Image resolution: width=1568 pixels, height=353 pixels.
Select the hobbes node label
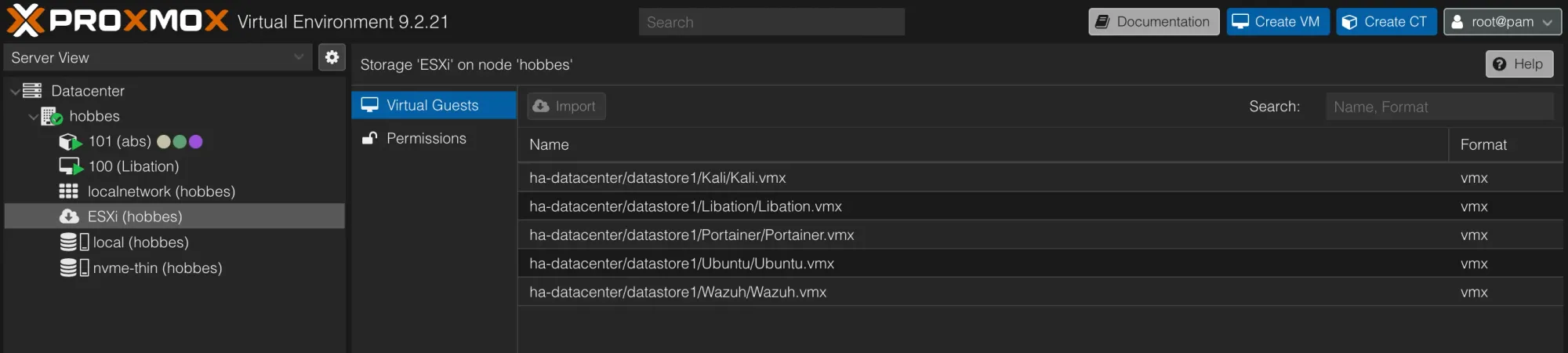(x=94, y=116)
